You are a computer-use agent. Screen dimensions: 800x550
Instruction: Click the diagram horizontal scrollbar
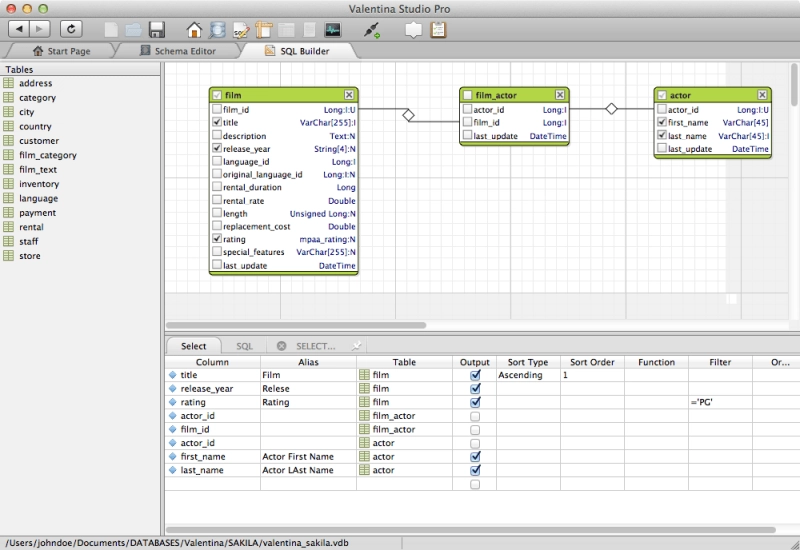[296, 325]
